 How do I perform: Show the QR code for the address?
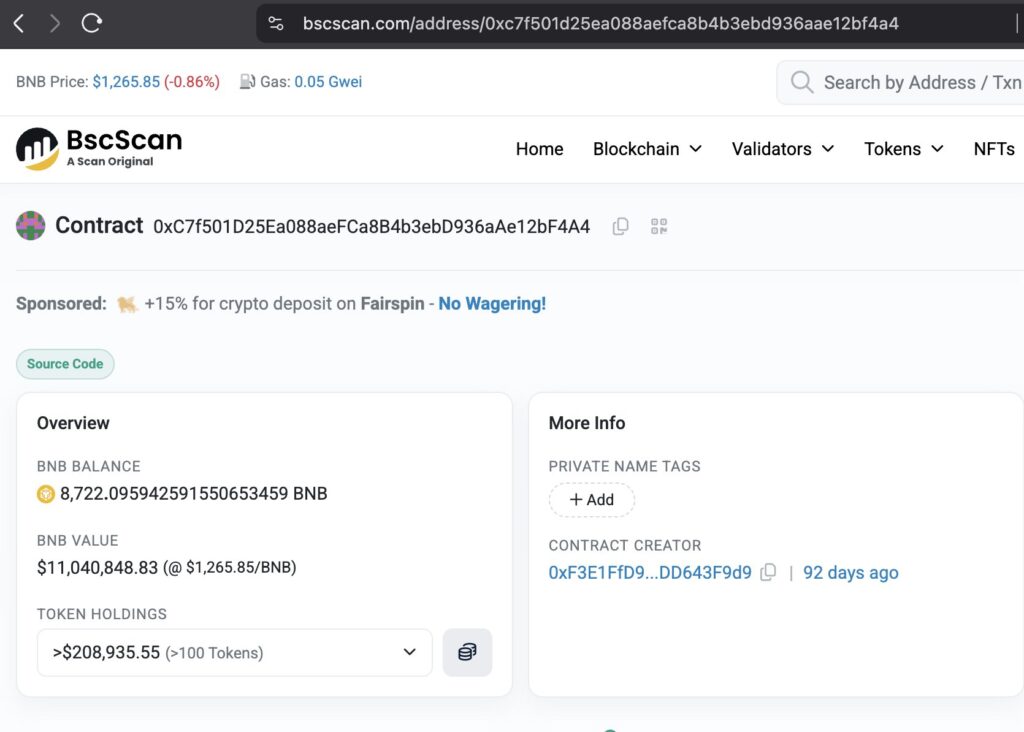coord(658,227)
